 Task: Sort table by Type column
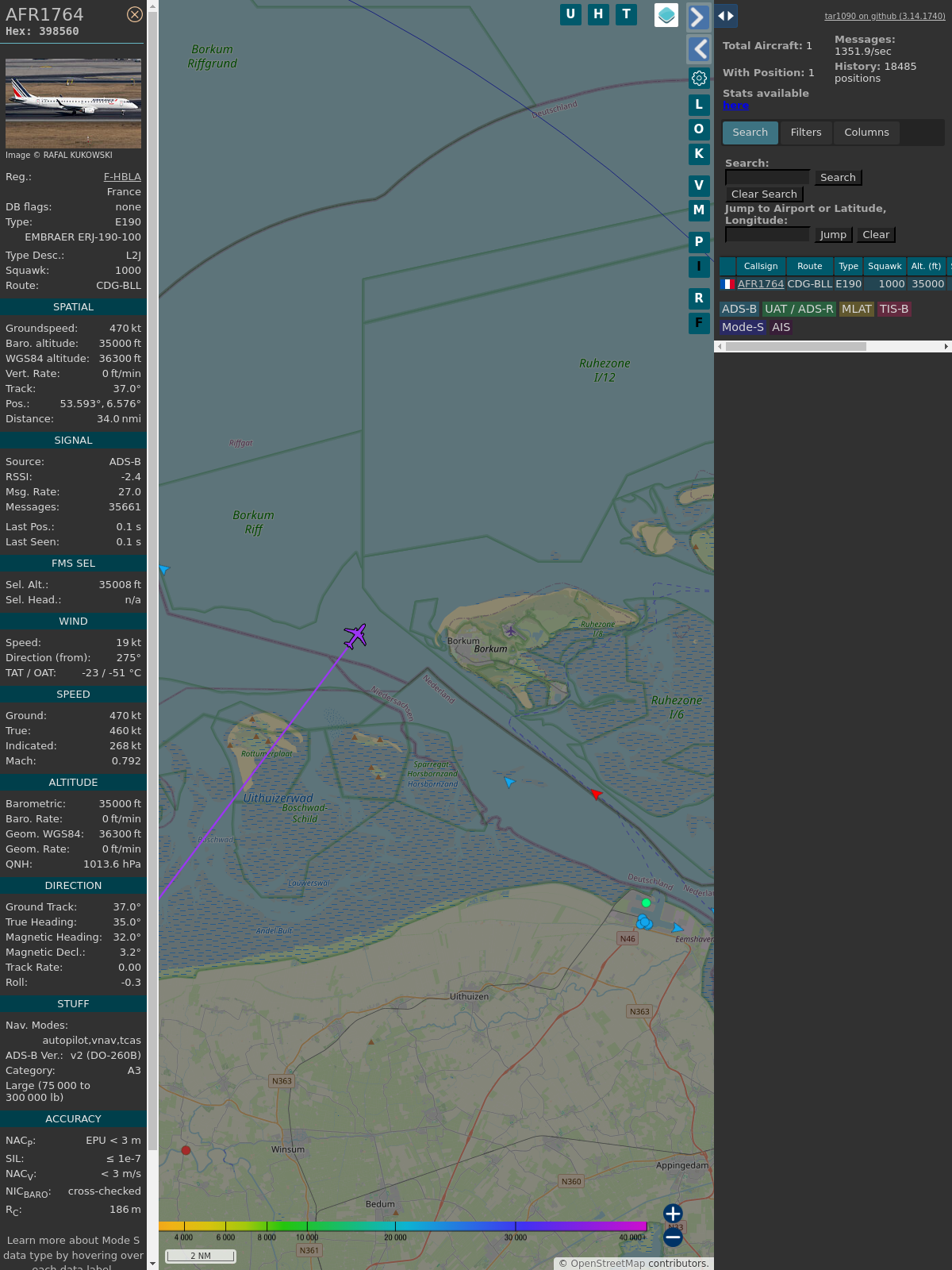click(849, 267)
